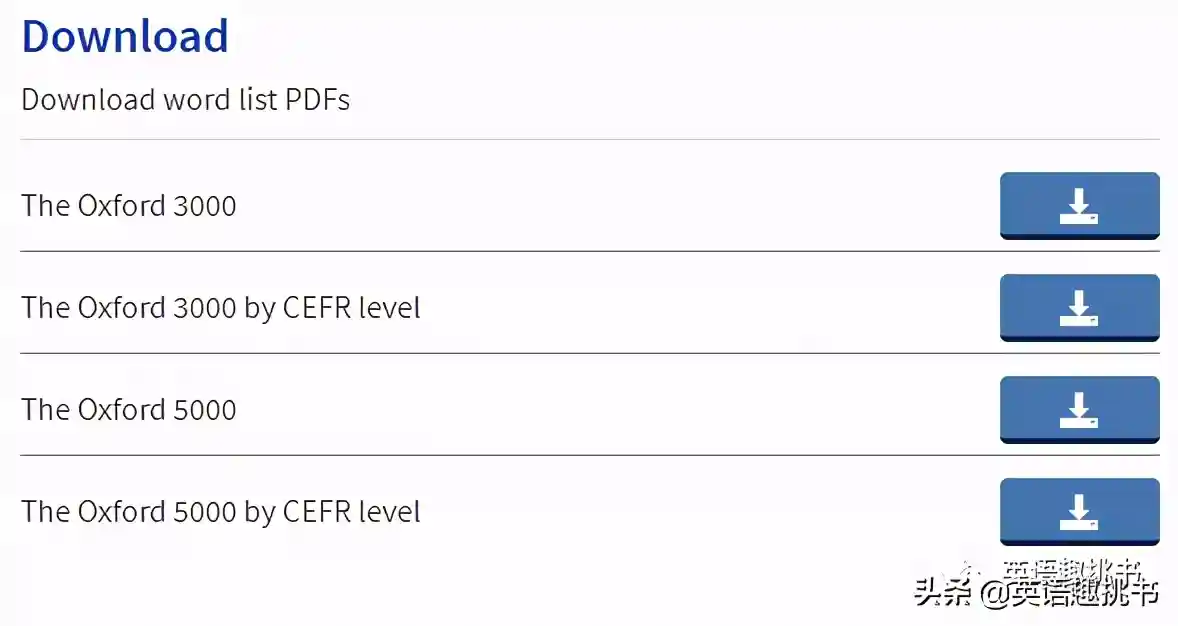The height and width of the screenshot is (626, 1178).
Task: Download the Oxford 5000 by CEFR level list
Action: click(1079, 512)
